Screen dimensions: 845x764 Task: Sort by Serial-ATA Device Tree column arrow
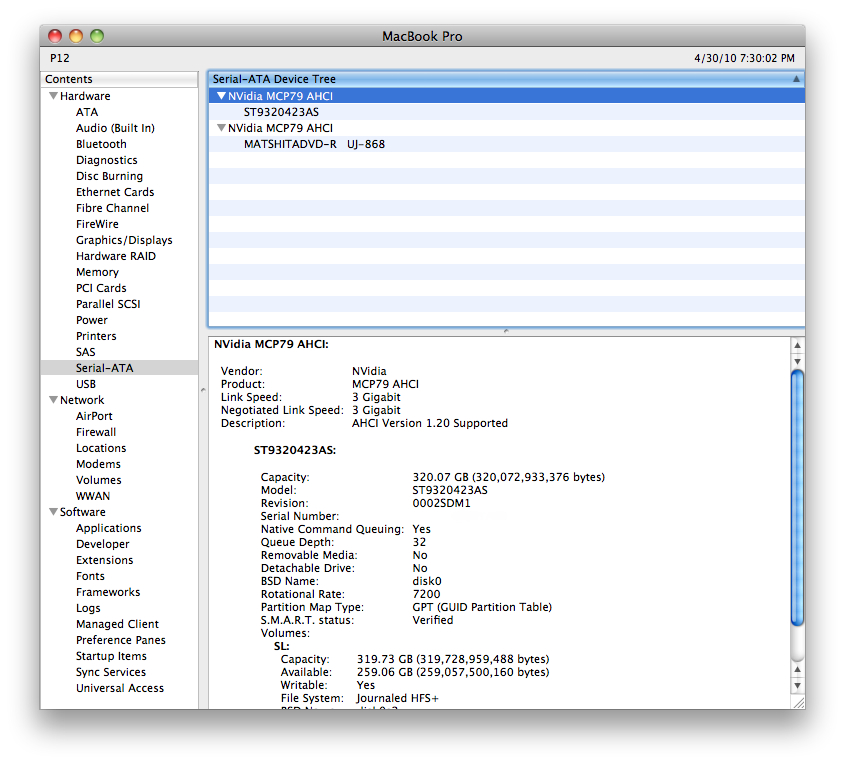click(x=796, y=79)
